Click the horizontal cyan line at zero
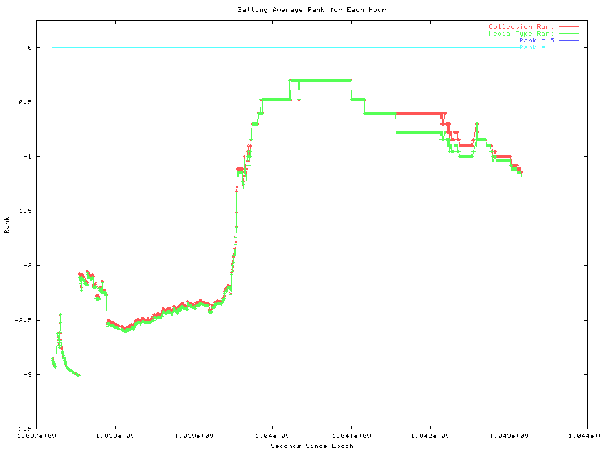The width and height of the screenshot is (600, 450). point(200,47)
